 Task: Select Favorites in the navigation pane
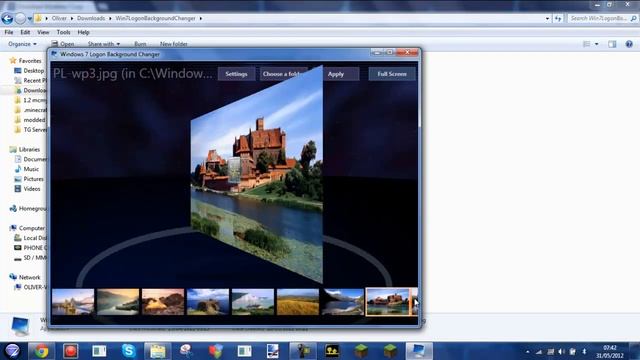[30, 60]
